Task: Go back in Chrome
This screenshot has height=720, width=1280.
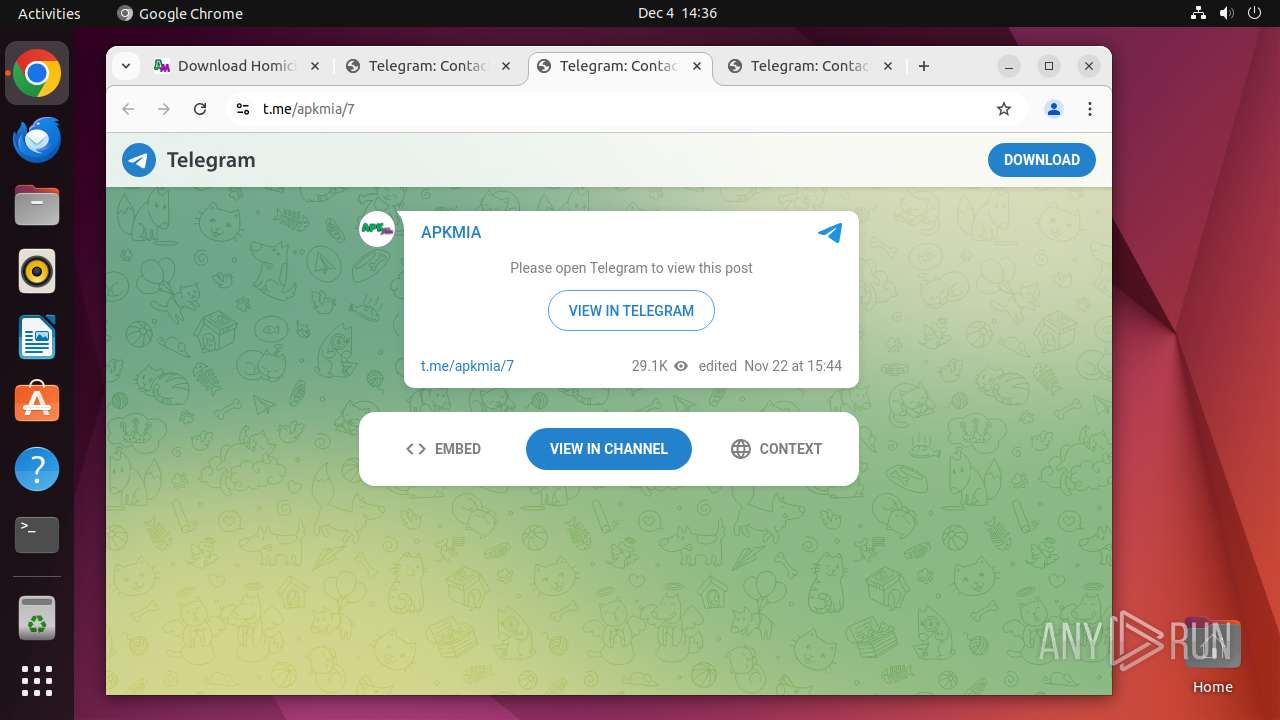Action: [128, 109]
